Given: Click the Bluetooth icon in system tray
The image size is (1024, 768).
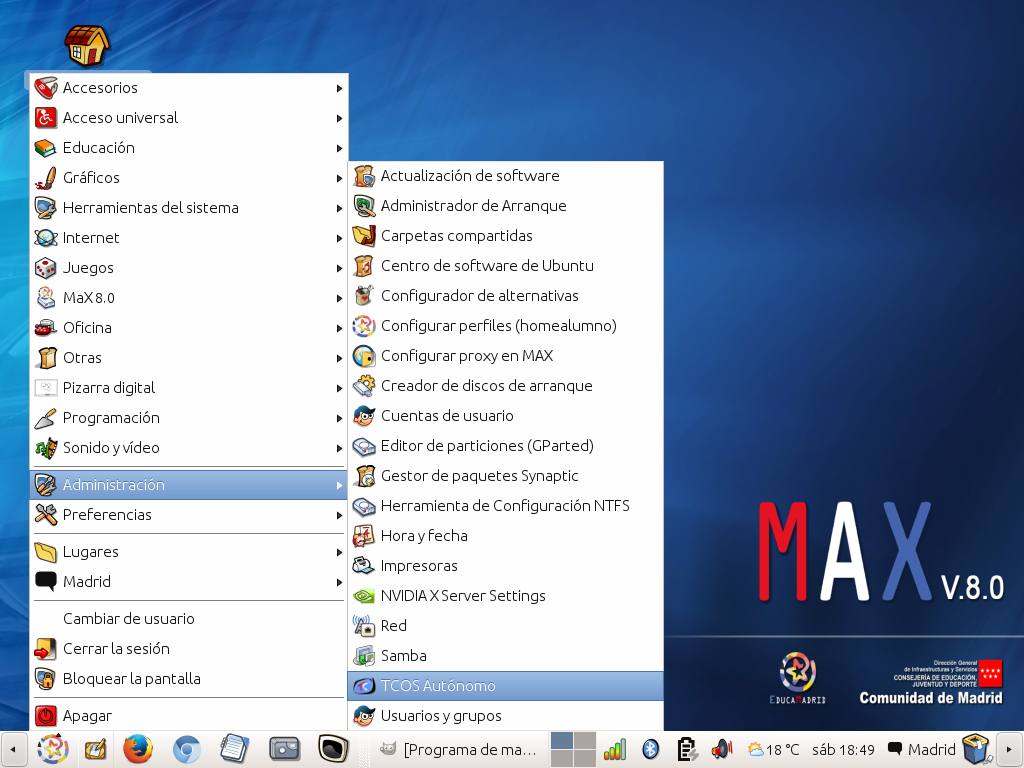Looking at the screenshot, I should pos(650,748).
